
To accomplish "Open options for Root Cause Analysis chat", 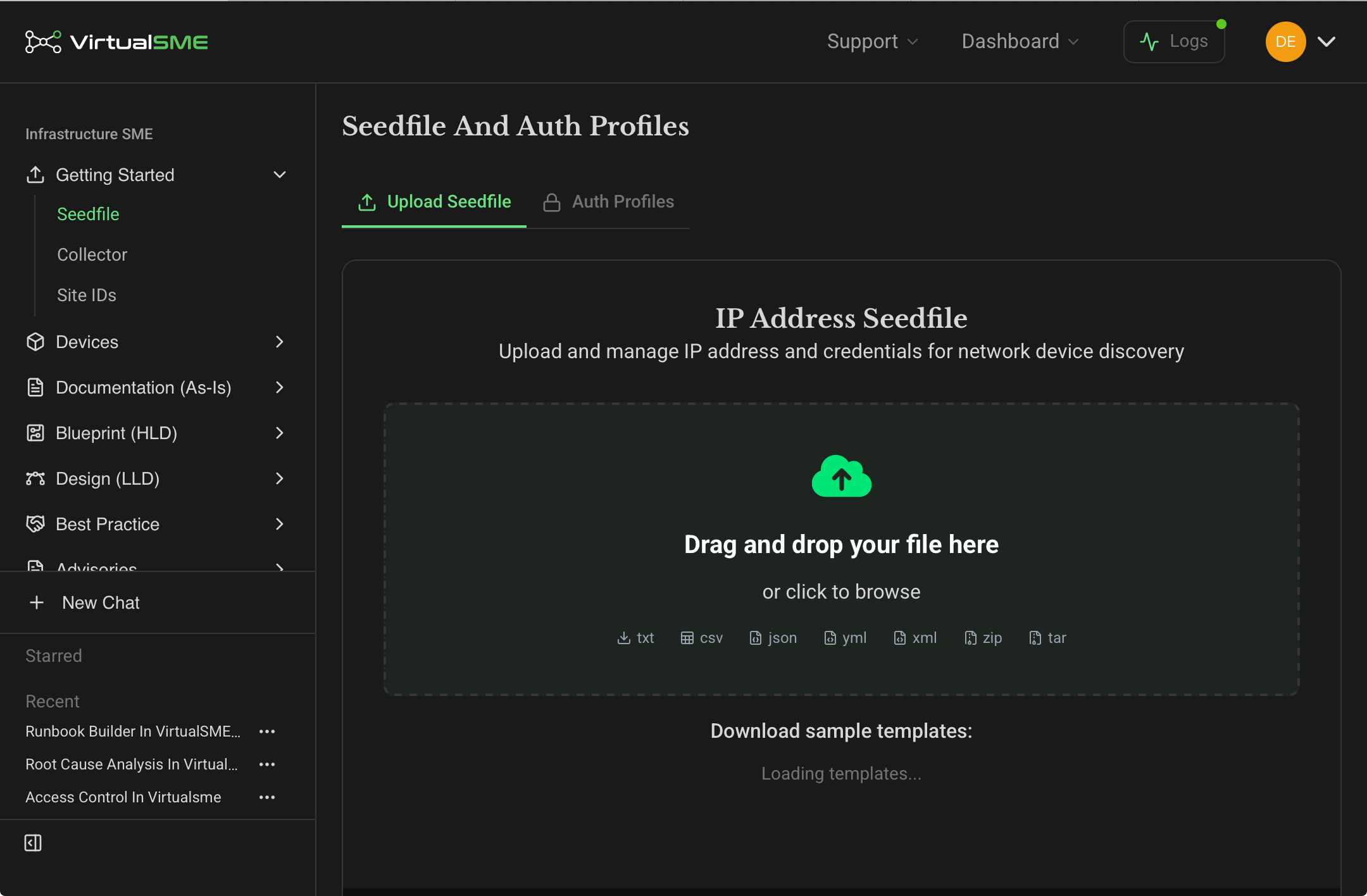I will [267, 764].
